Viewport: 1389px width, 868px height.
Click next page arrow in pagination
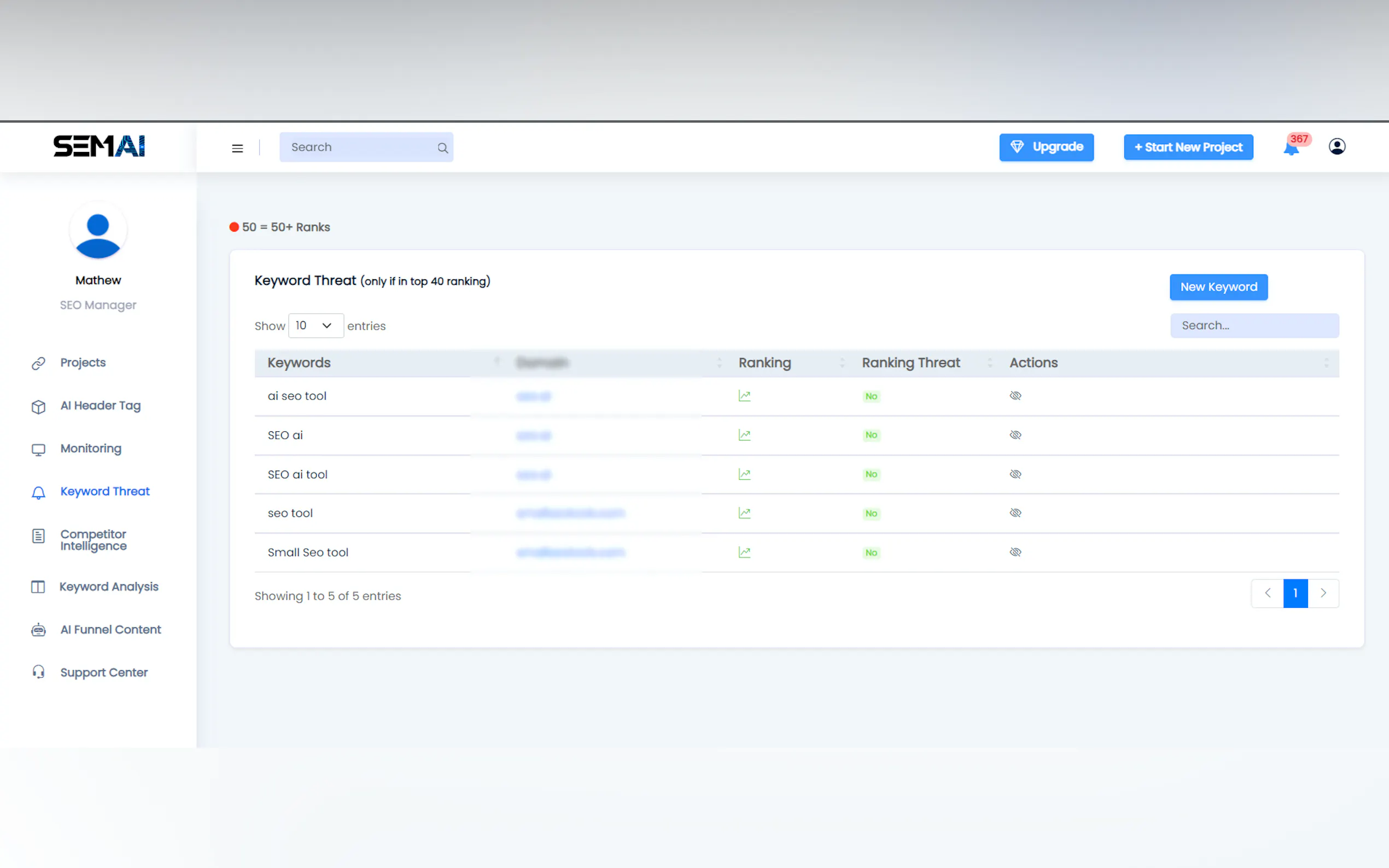tap(1323, 593)
